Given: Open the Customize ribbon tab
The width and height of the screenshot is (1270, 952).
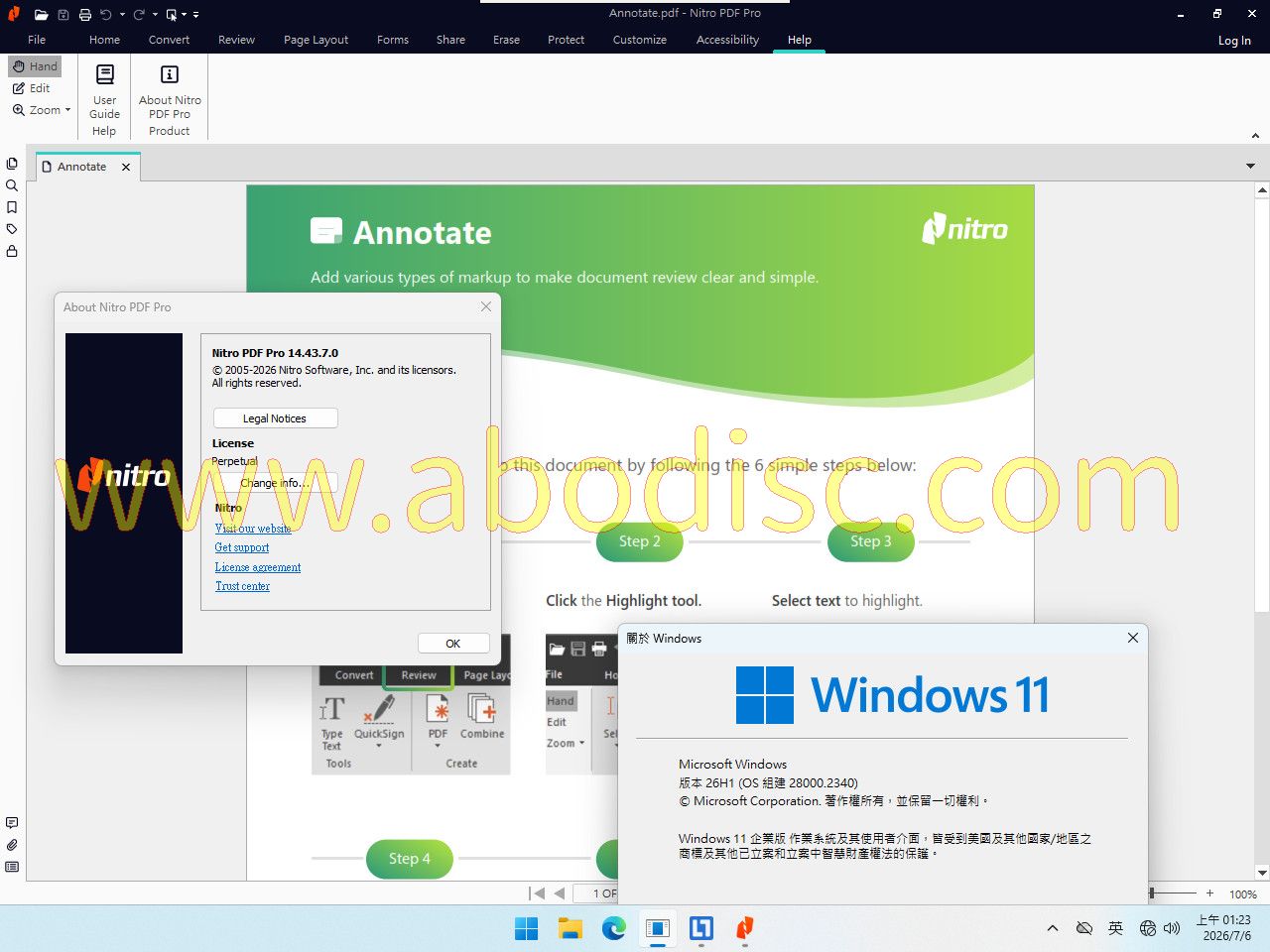Looking at the screenshot, I should point(640,40).
